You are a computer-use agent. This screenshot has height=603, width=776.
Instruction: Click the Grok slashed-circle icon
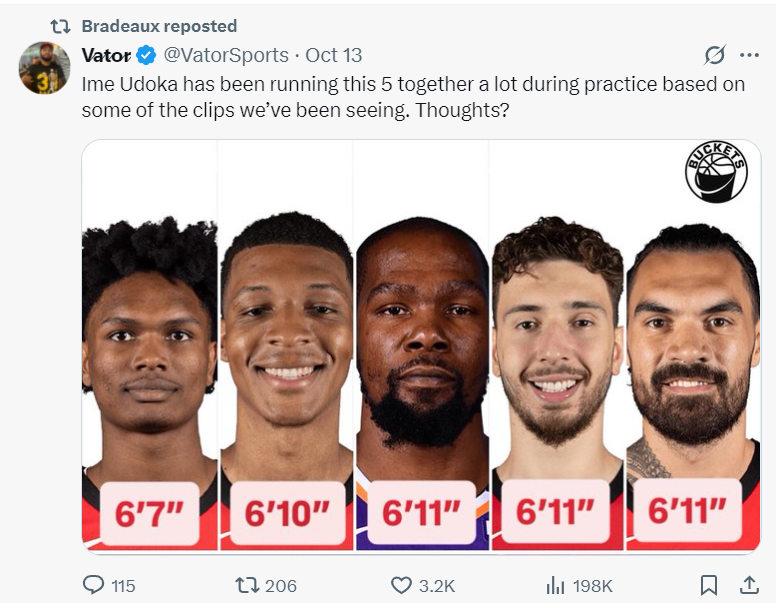tap(714, 55)
